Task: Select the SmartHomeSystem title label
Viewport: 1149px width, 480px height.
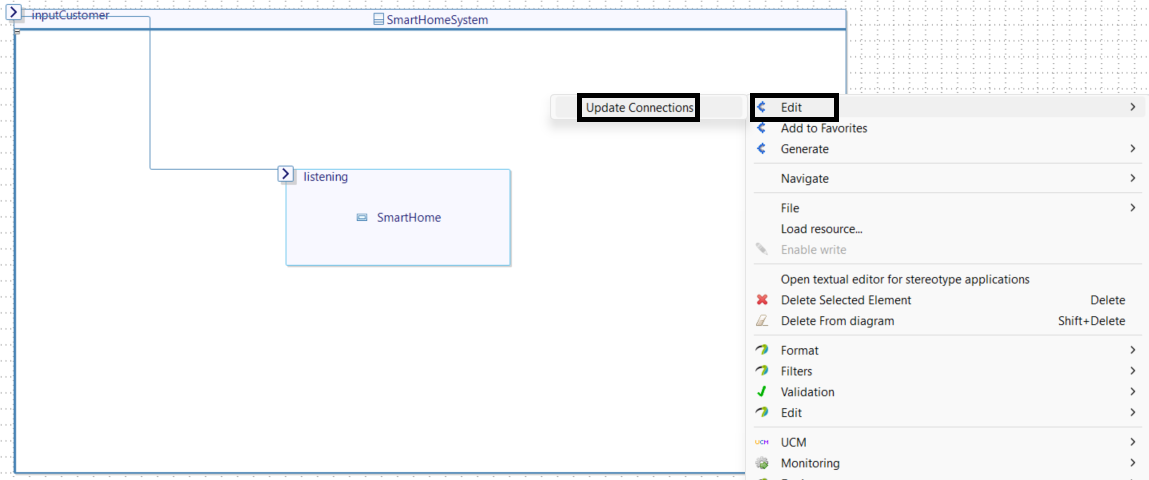Action: [437, 20]
